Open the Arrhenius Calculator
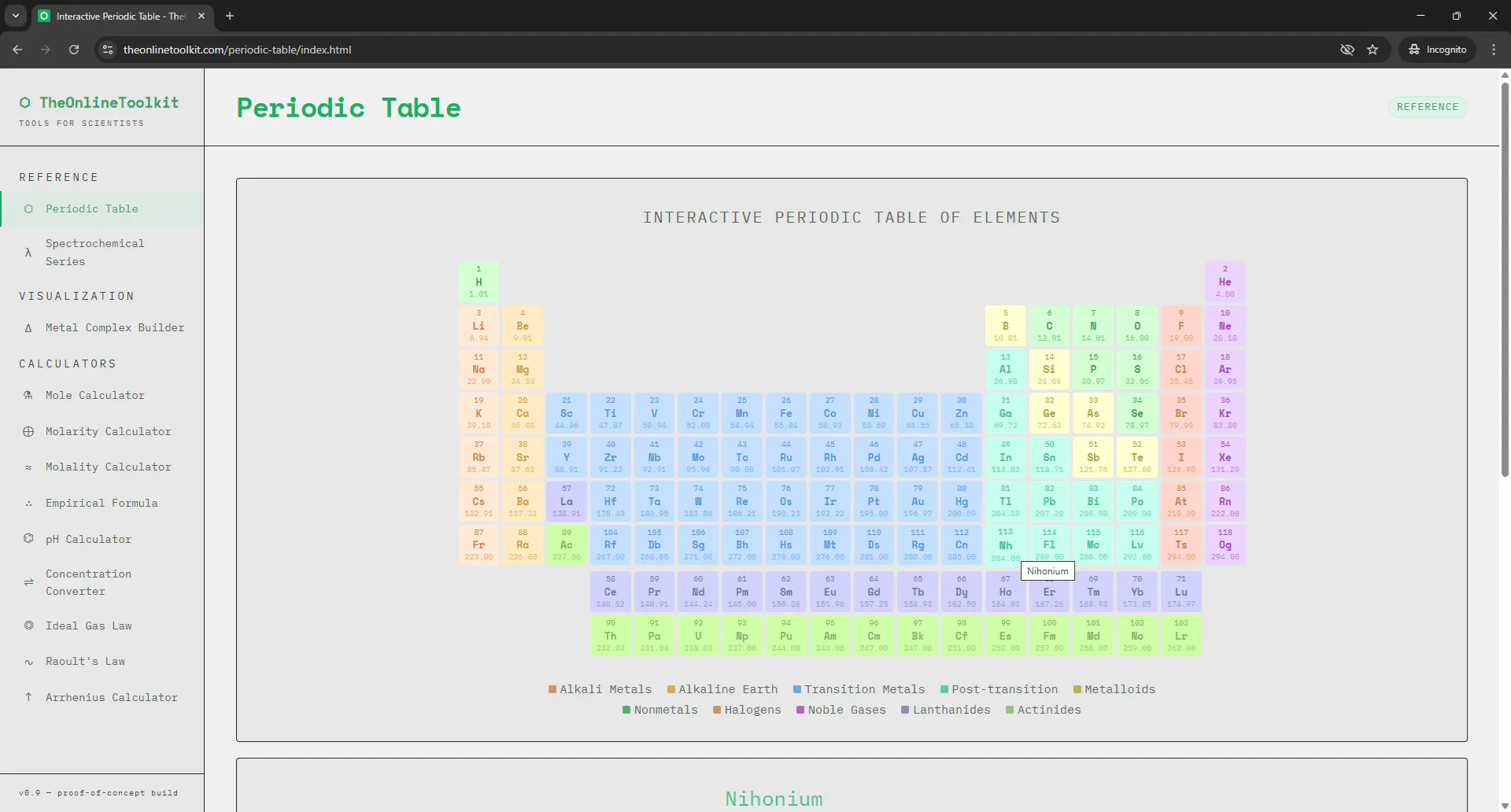Image resolution: width=1511 pixels, height=812 pixels. click(x=102, y=697)
